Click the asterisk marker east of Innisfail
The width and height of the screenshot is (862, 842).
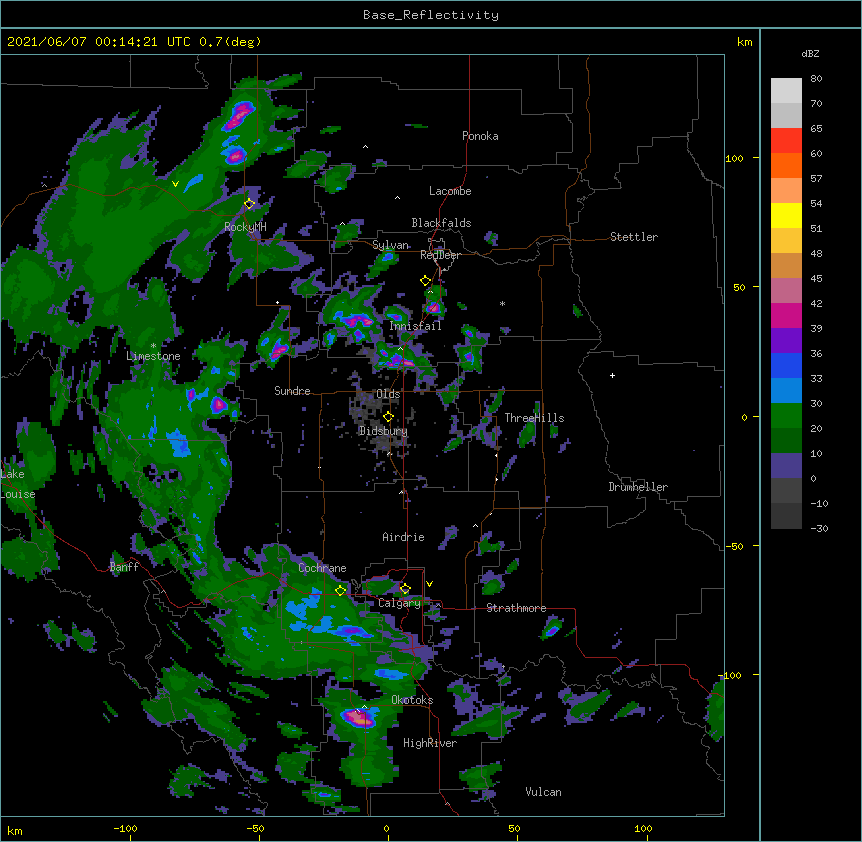(502, 303)
